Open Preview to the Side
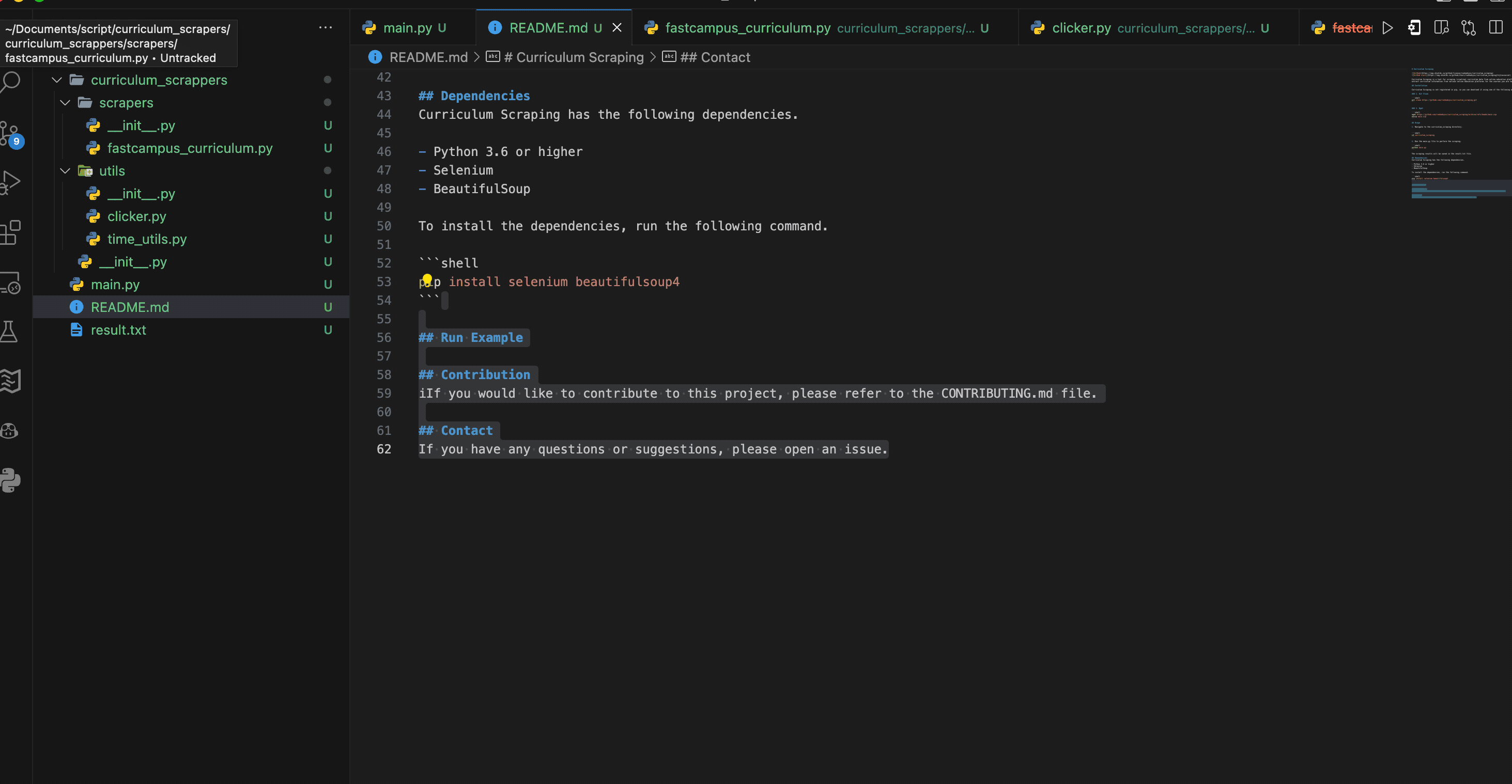Viewport: 1512px width, 784px height. (x=1441, y=28)
